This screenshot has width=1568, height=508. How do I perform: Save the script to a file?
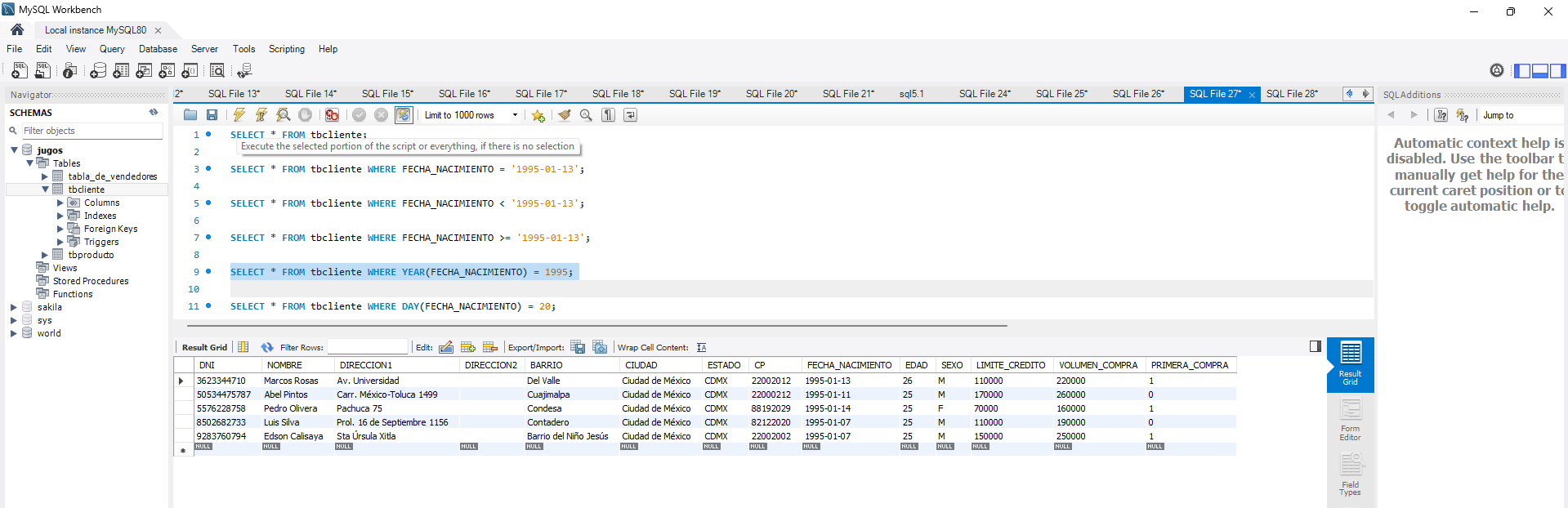click(212, 115)
